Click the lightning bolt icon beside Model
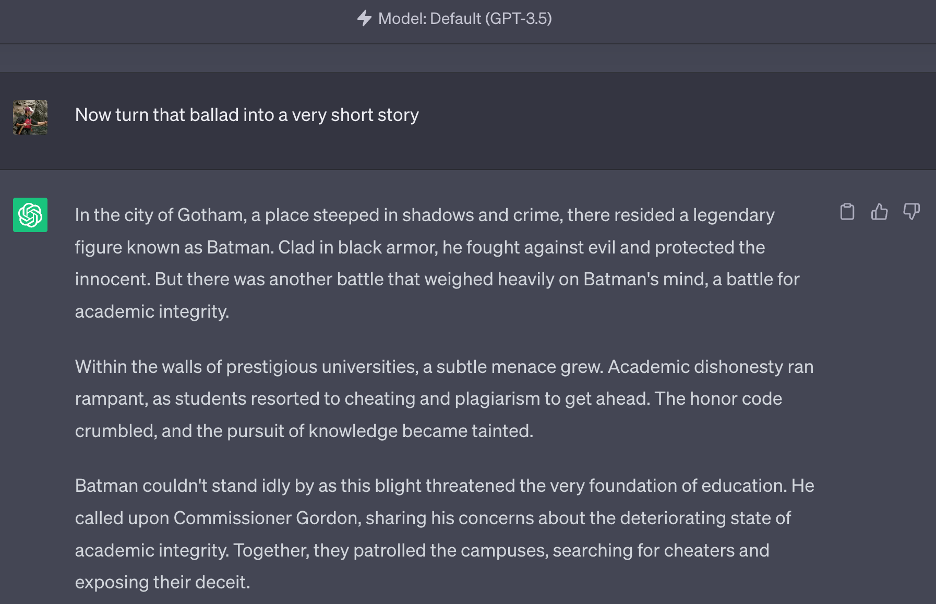 pos(364,18)
